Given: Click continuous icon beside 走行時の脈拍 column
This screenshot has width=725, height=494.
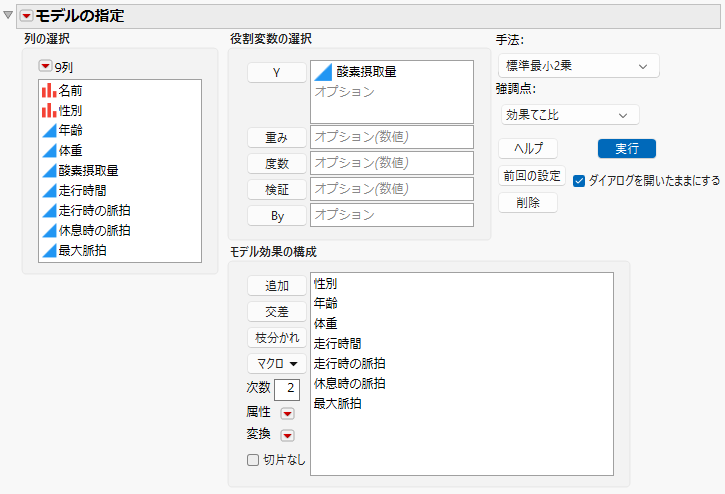Looking at the screenshot, I should [49, 210].
